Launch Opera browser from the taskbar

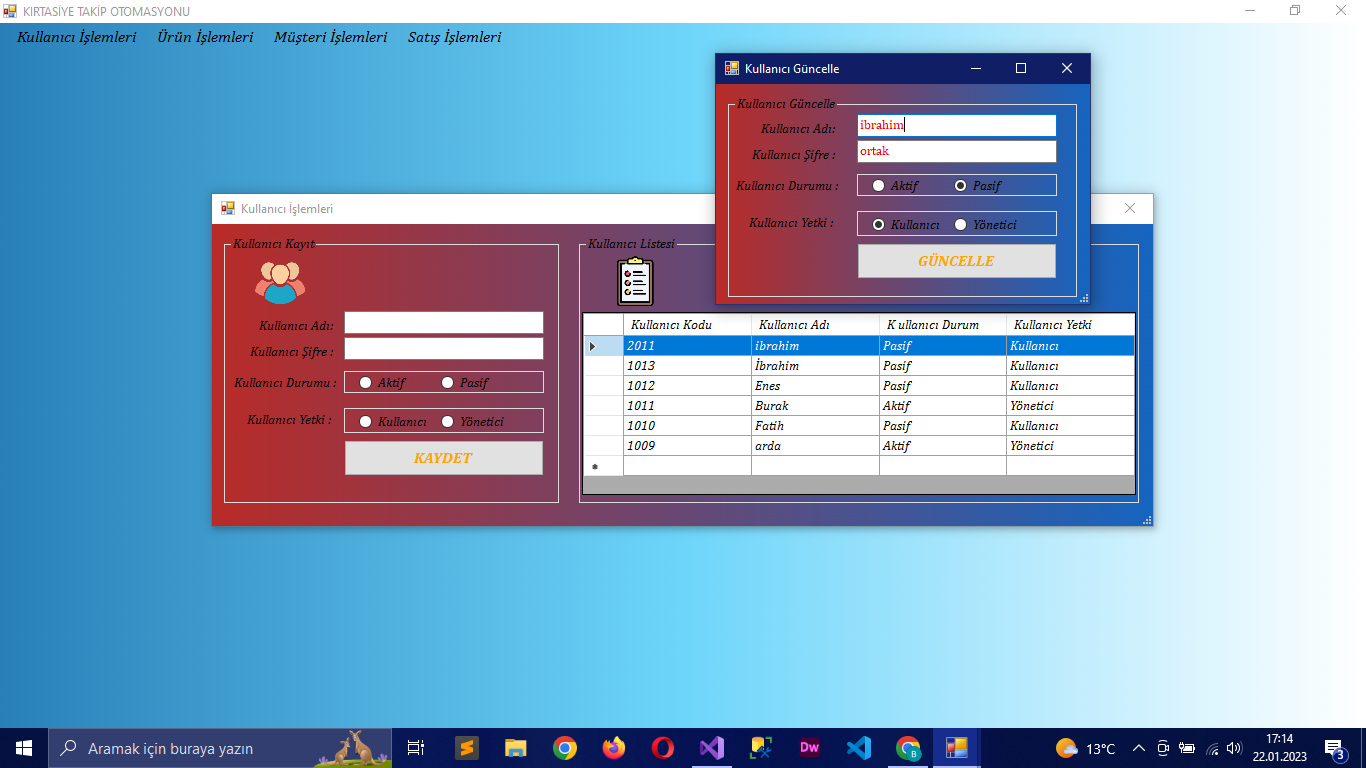point(663,748)
